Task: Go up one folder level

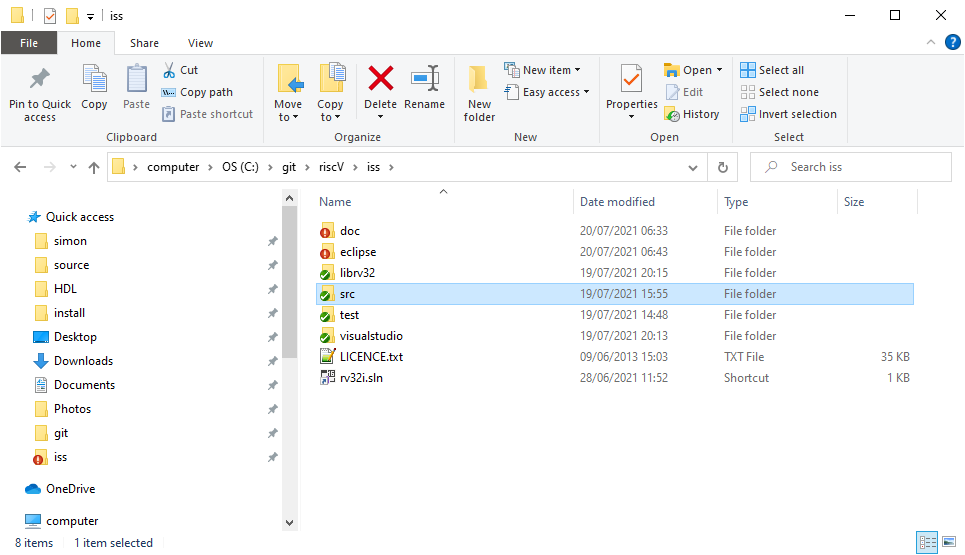Action: [x=93, y=167]
